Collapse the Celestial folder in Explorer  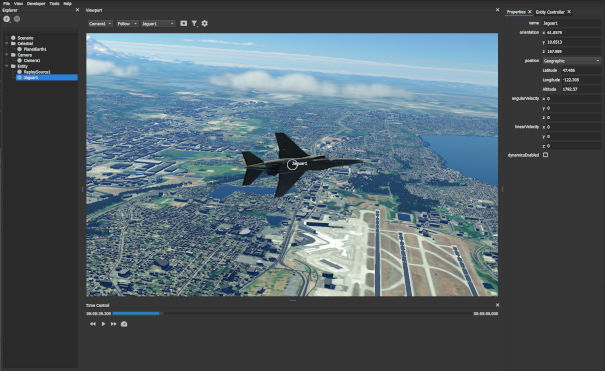pyautogui.click(x=7, y=43)
